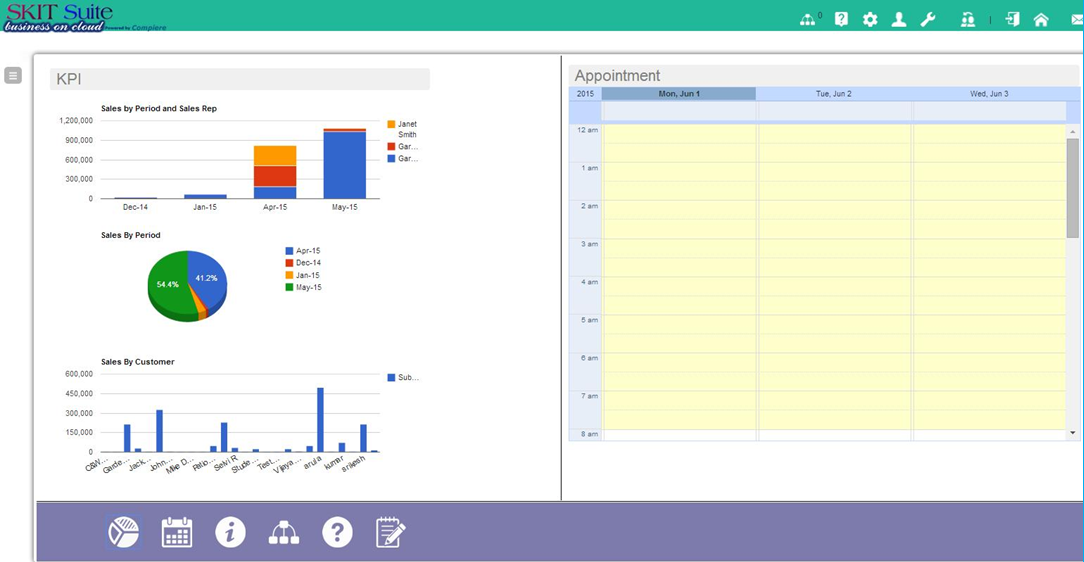This screenshot has height=562, width=1084.
Task: Open the mail envelope icon in header
Action: (x=1076, y=19)
